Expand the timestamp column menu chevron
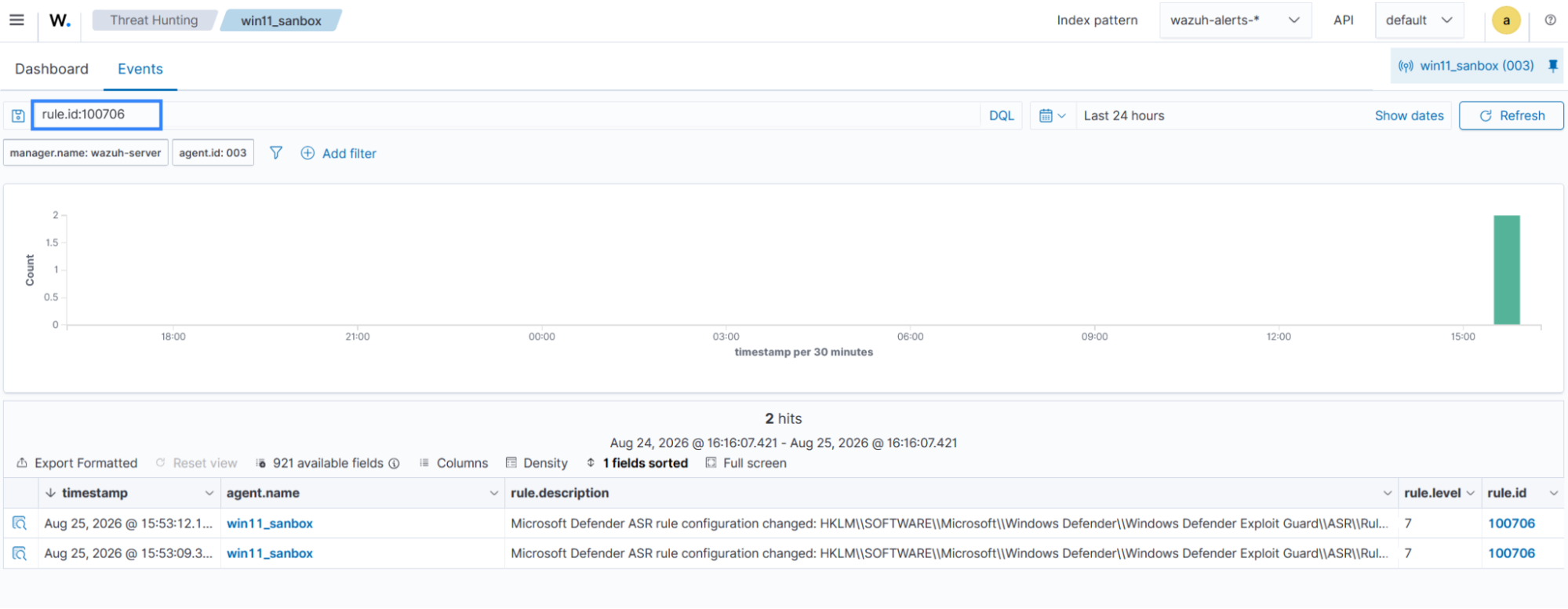 click(209, 493)
